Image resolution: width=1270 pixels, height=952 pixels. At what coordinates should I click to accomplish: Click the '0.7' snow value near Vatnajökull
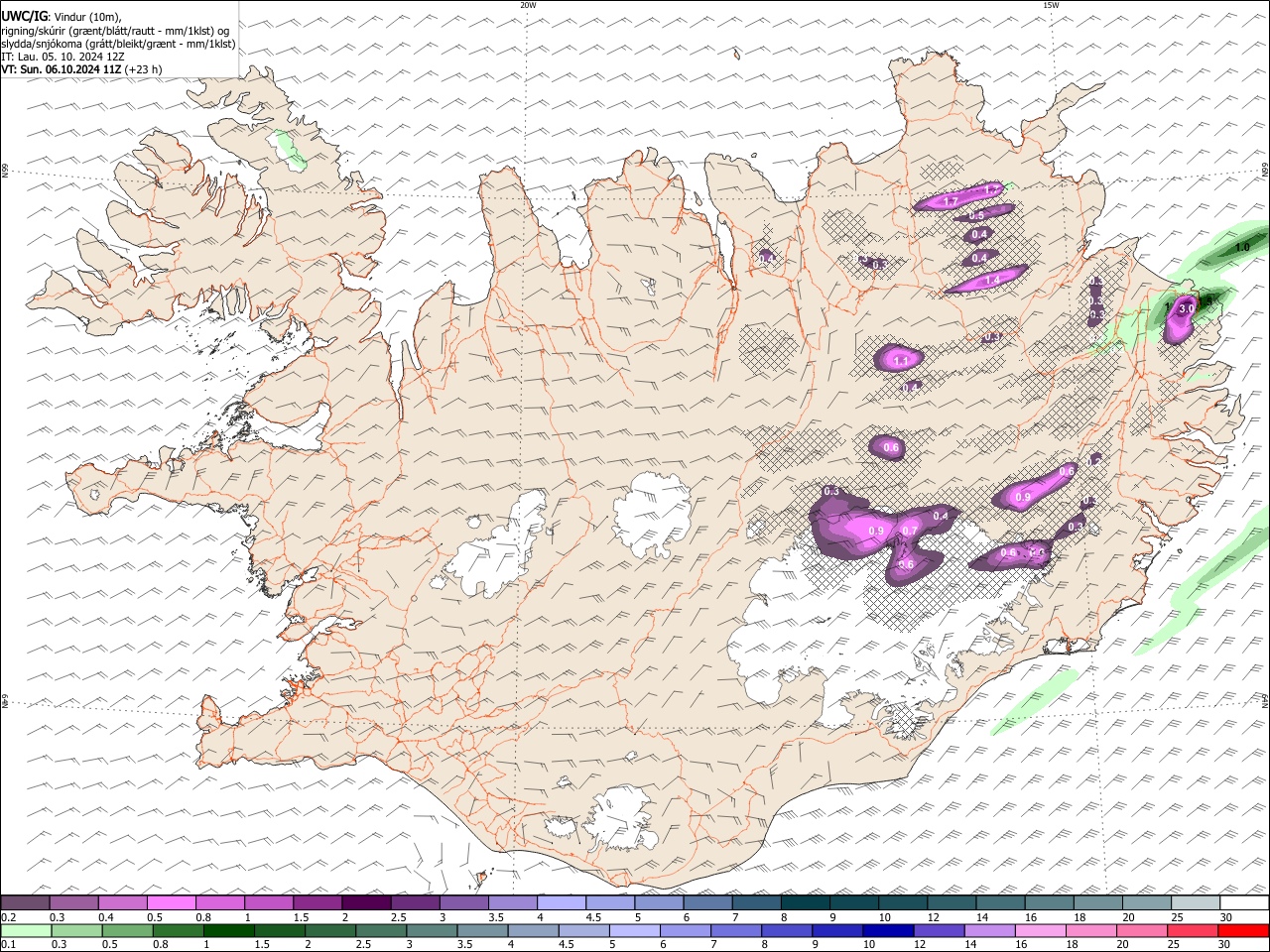(x=909, y=532)
